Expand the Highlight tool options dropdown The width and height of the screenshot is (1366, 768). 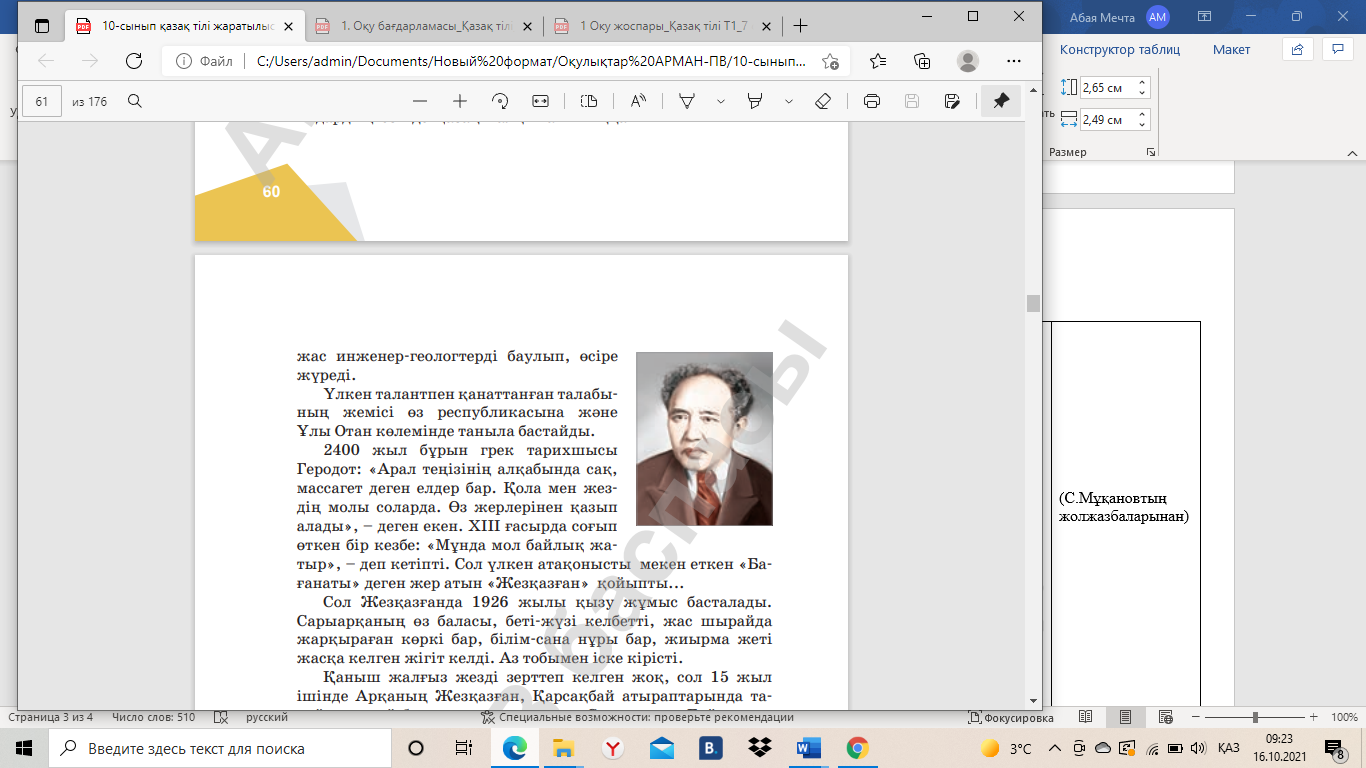(x=789, y=101)
